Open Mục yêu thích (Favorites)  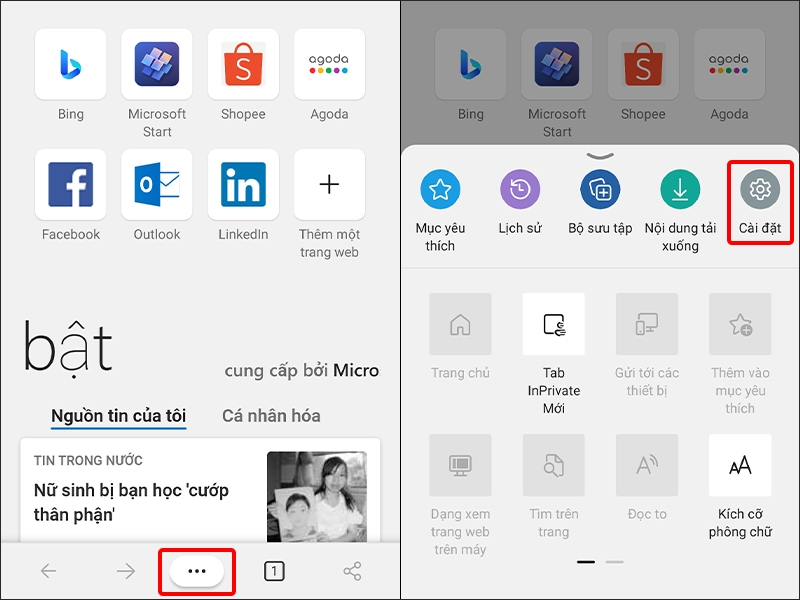coord(441,190)
